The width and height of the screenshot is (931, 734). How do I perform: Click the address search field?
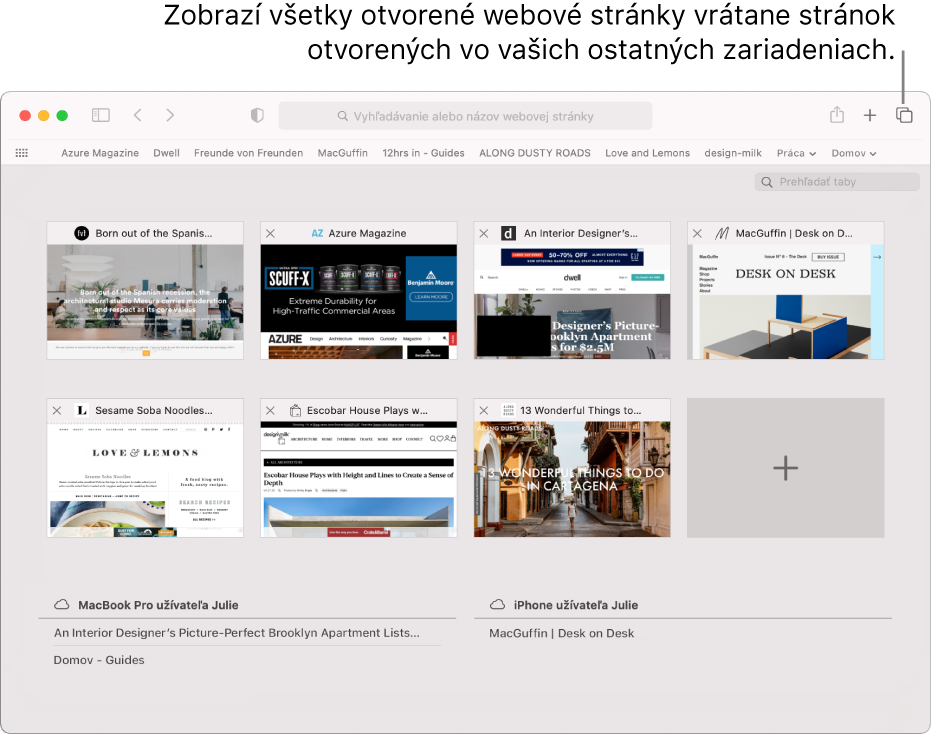(466, 116)
